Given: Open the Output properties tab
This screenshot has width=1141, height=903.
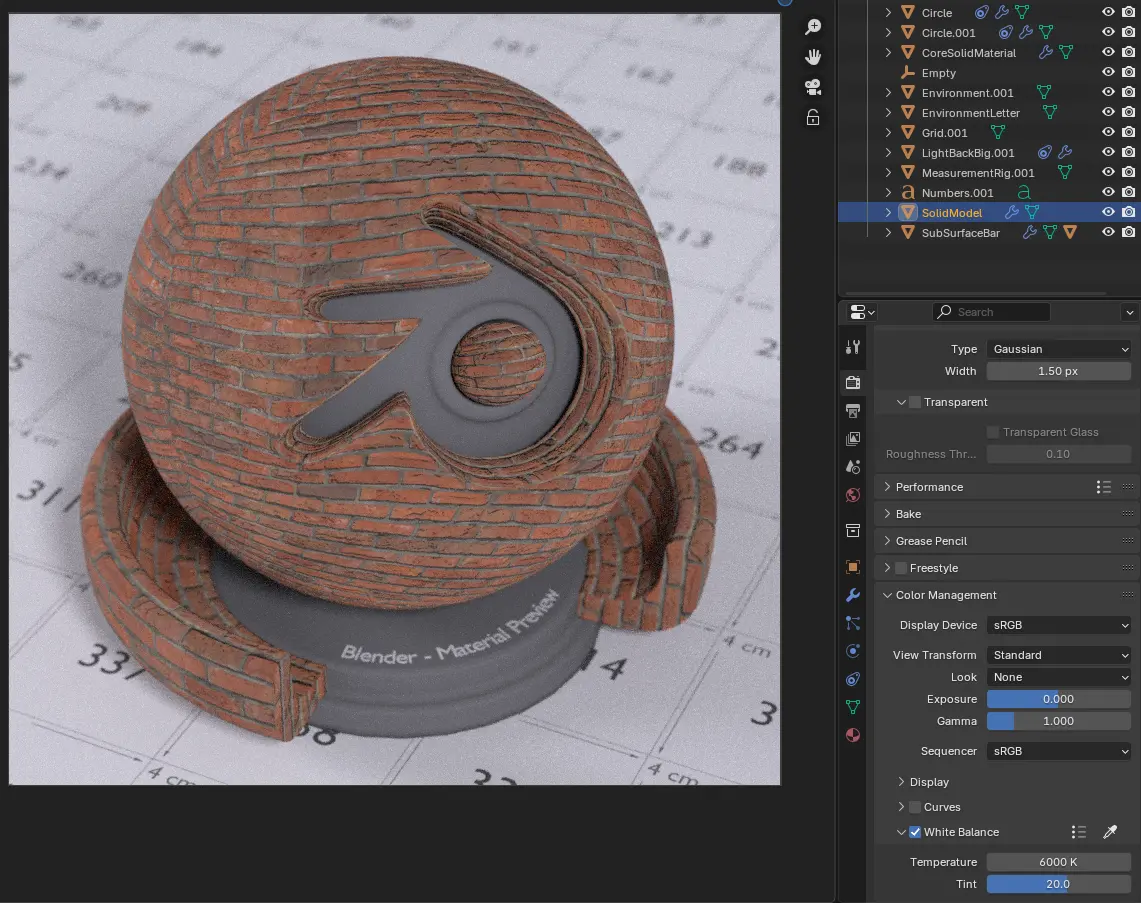Looking at the screenshot, I should click(853, 410).
